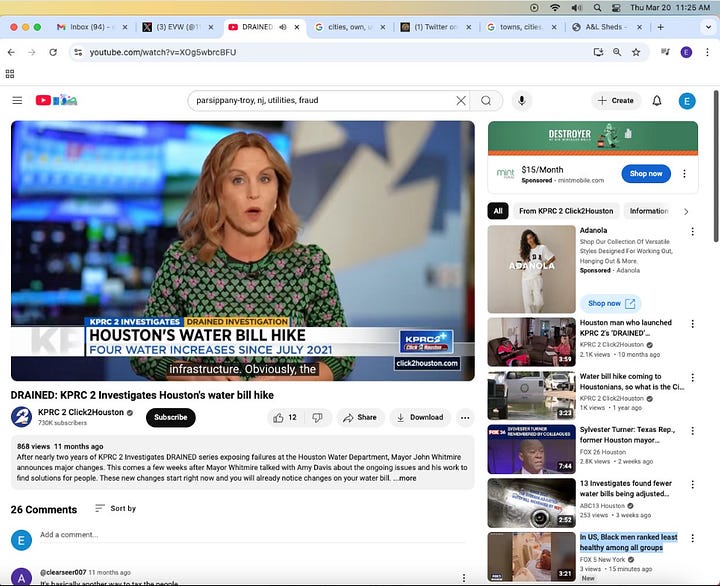This screenshot has width=720, height=586.
Task: Dislike the video with thumbs down
Action: (x=317, y=417)
